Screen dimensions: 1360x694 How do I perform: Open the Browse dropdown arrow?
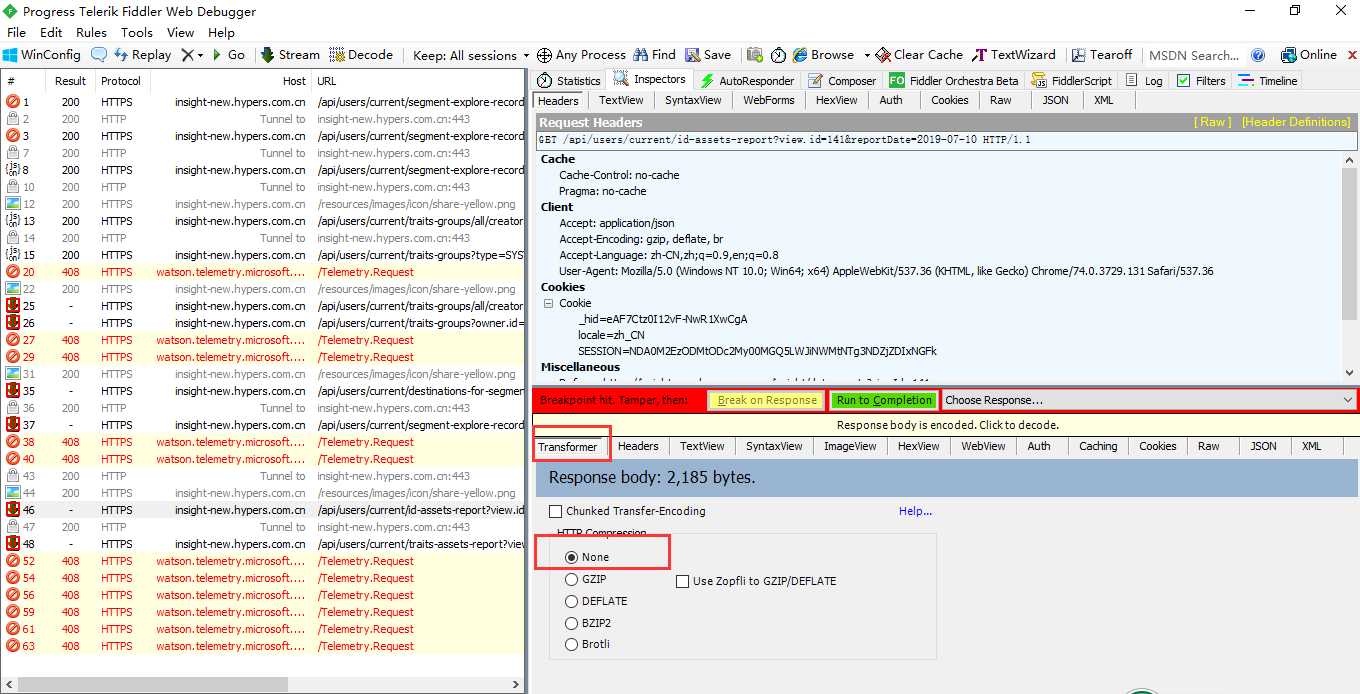867,55
